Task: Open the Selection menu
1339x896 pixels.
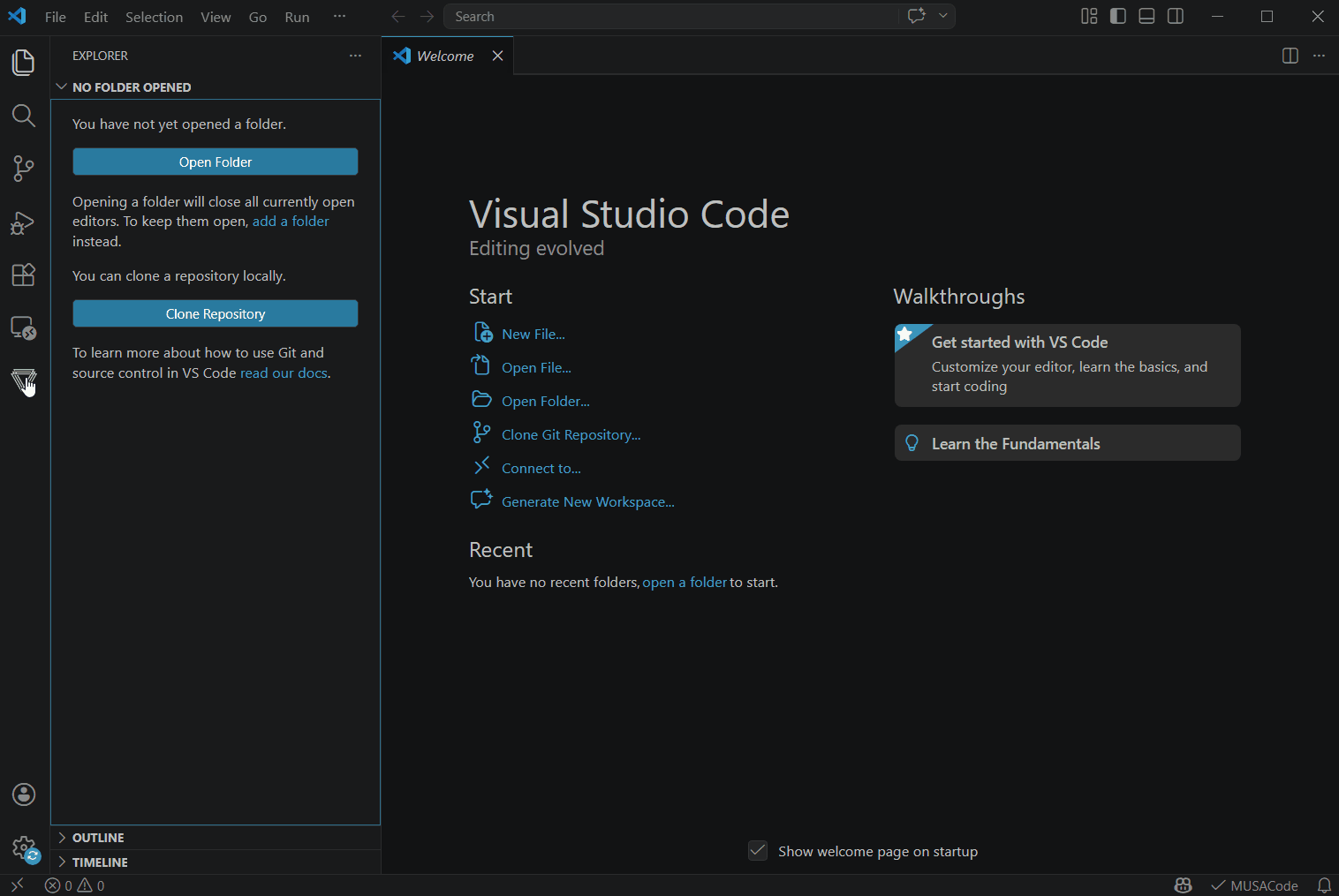Action: coord(154,17)
